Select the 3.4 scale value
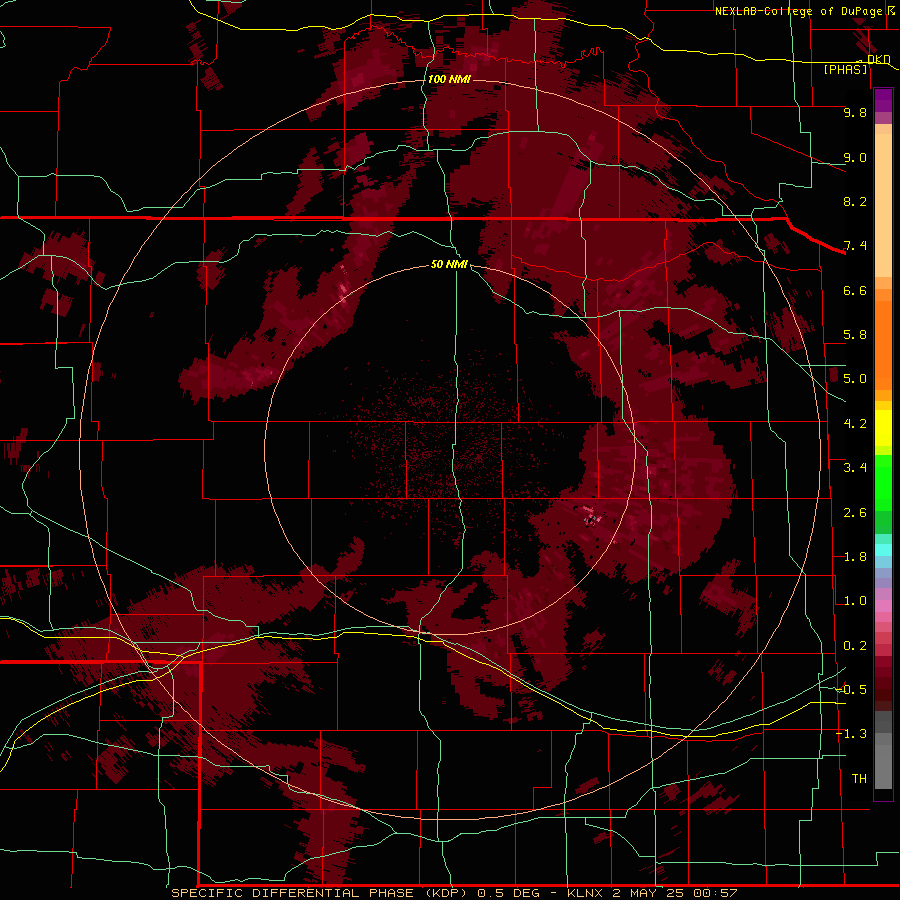This screenshot has width=900, height=900. [855, 468]
